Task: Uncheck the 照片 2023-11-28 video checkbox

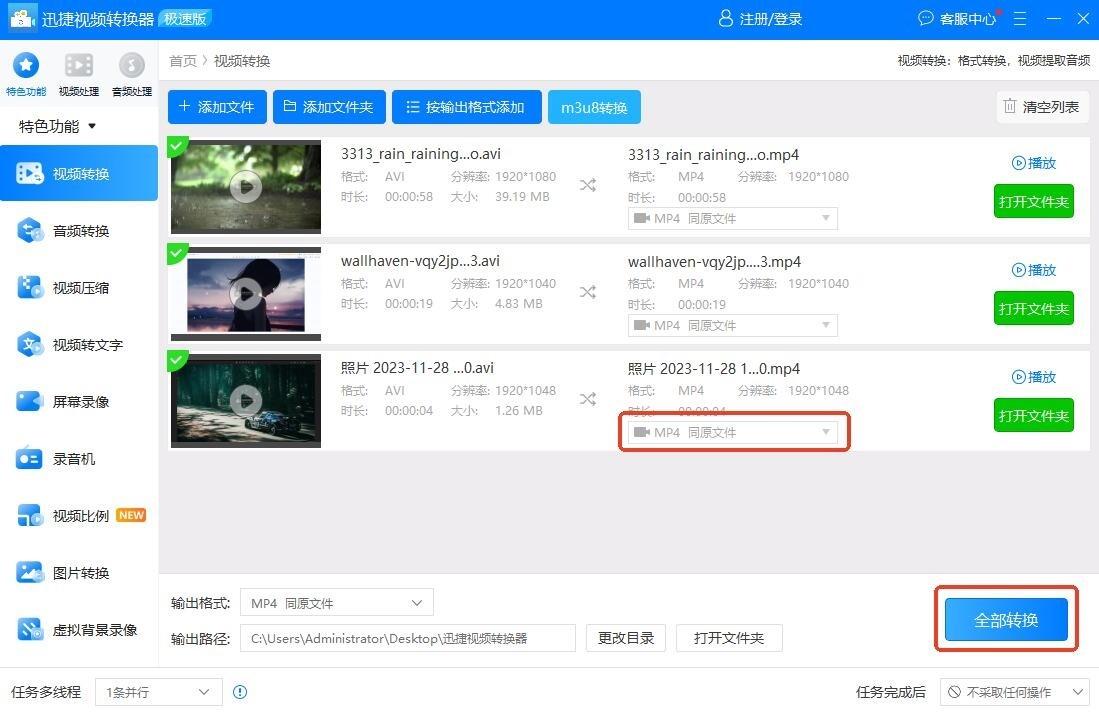Action: [178, 360]
